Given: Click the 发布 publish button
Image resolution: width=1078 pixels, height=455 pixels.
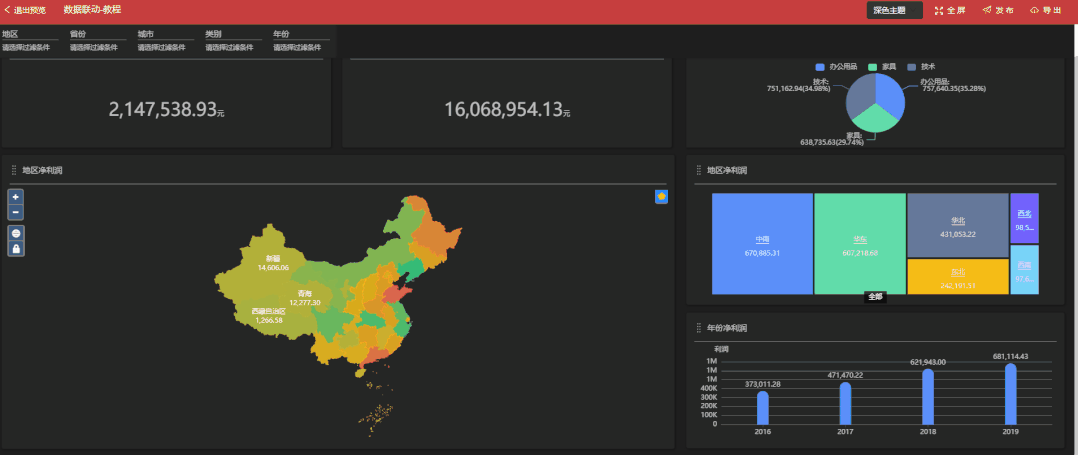Looking at the screenshot, I should click(998, 10).
